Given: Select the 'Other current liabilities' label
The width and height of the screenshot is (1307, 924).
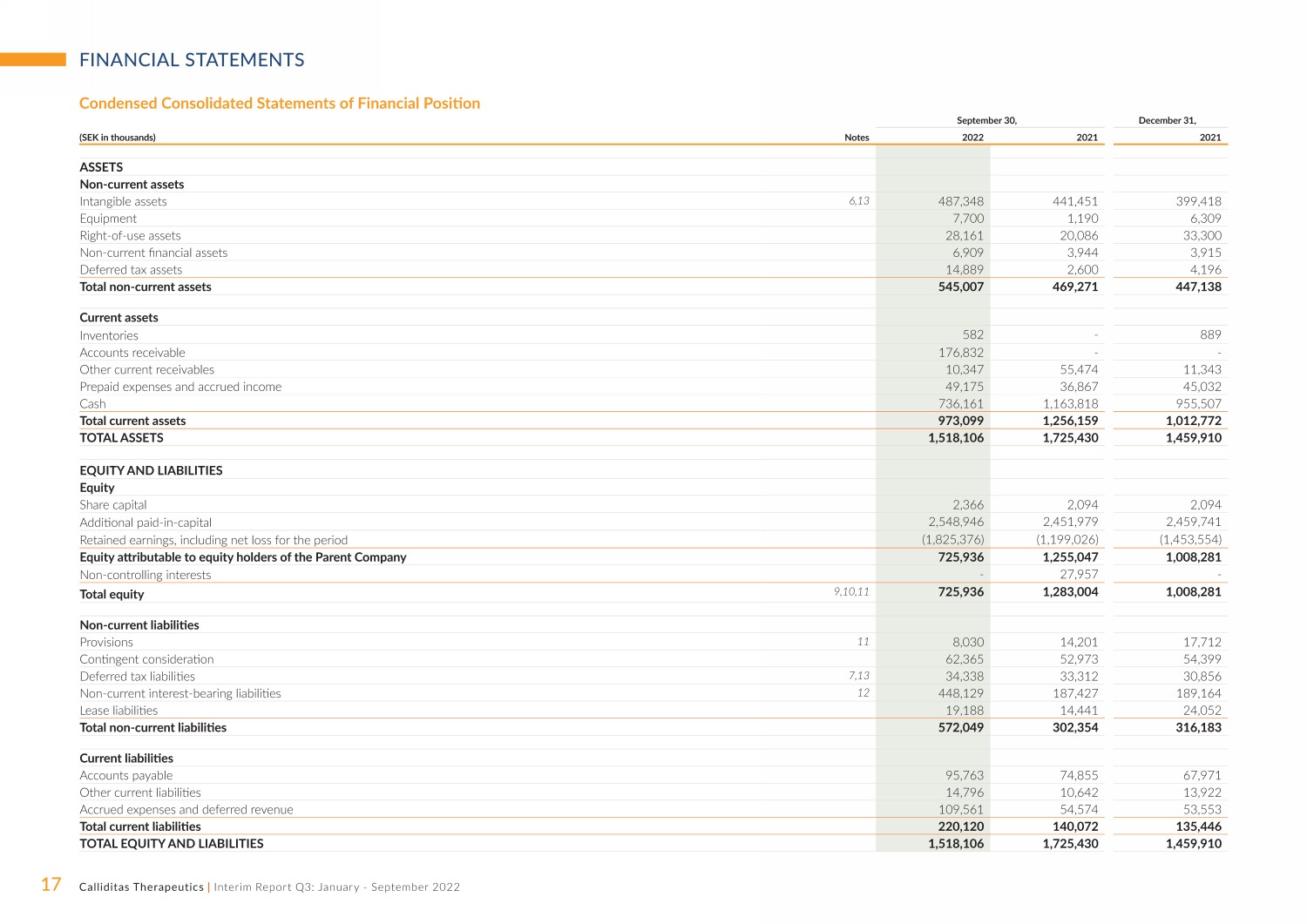Looking at the screenshot, I should (140, 792).
